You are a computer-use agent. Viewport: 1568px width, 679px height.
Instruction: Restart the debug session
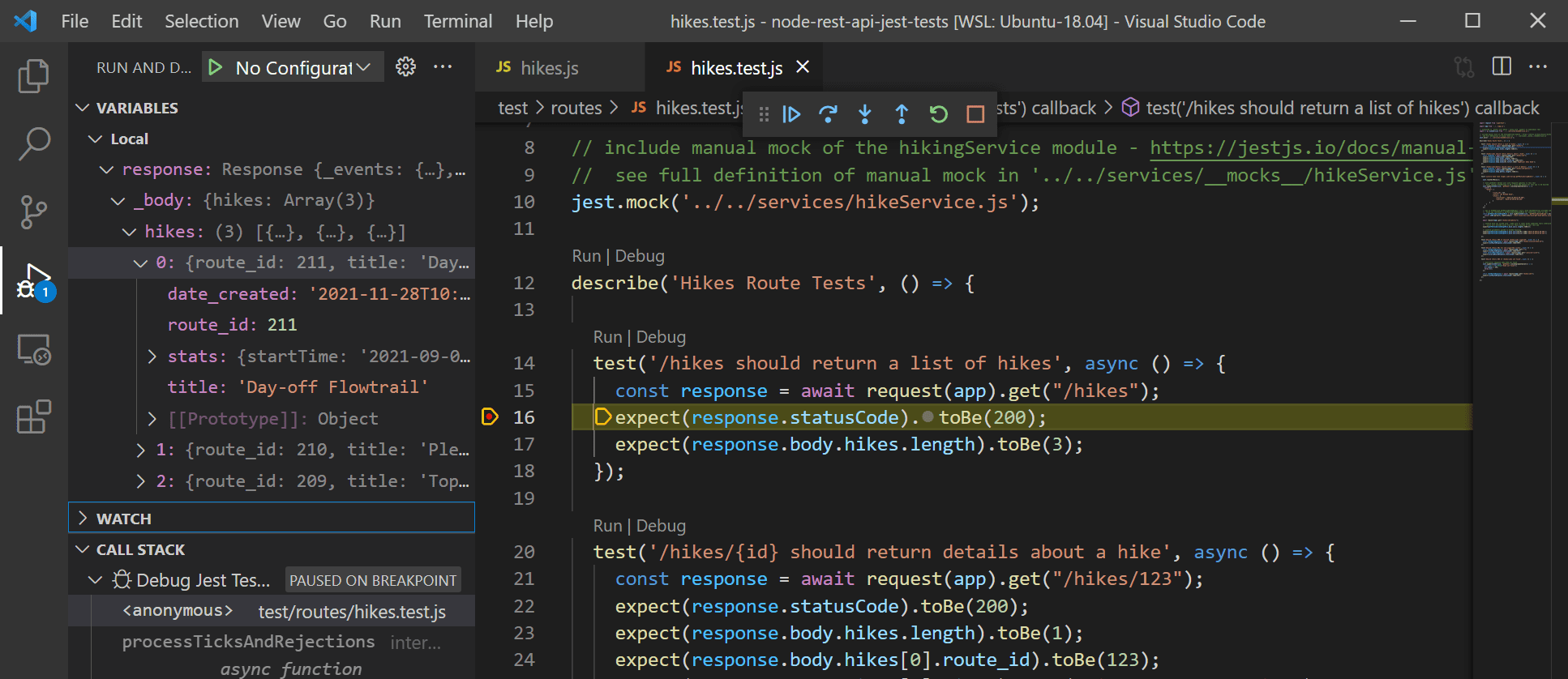[x=938, y=114]
